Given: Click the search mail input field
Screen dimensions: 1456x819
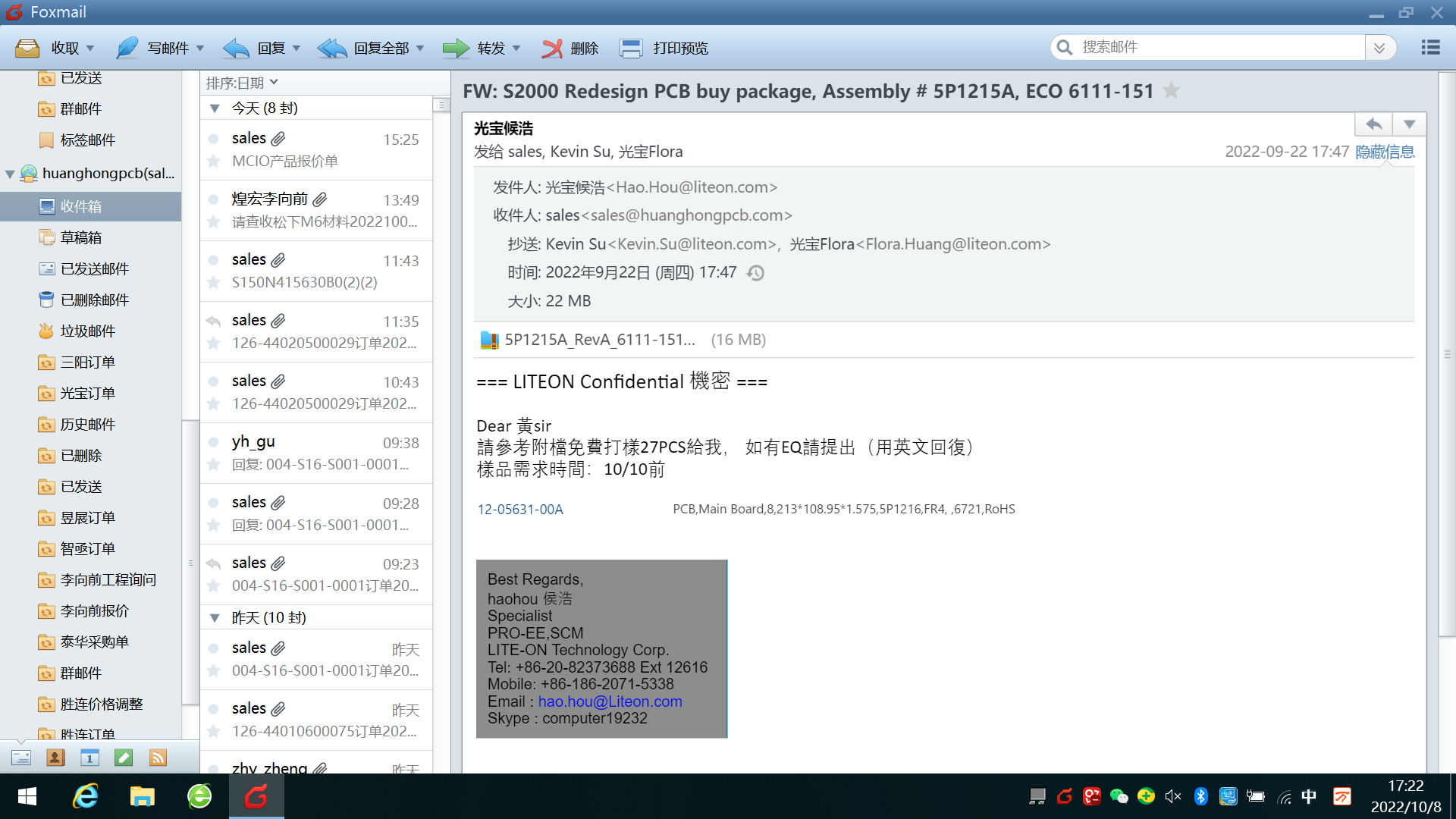Looking at the screenshot, I should coord(1213,47).
